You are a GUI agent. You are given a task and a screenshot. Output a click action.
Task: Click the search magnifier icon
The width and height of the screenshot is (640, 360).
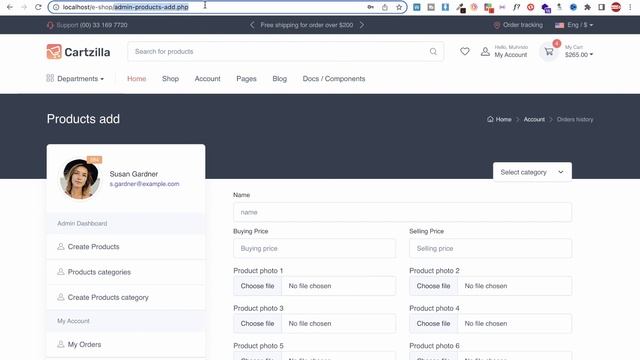click(433, 51)
